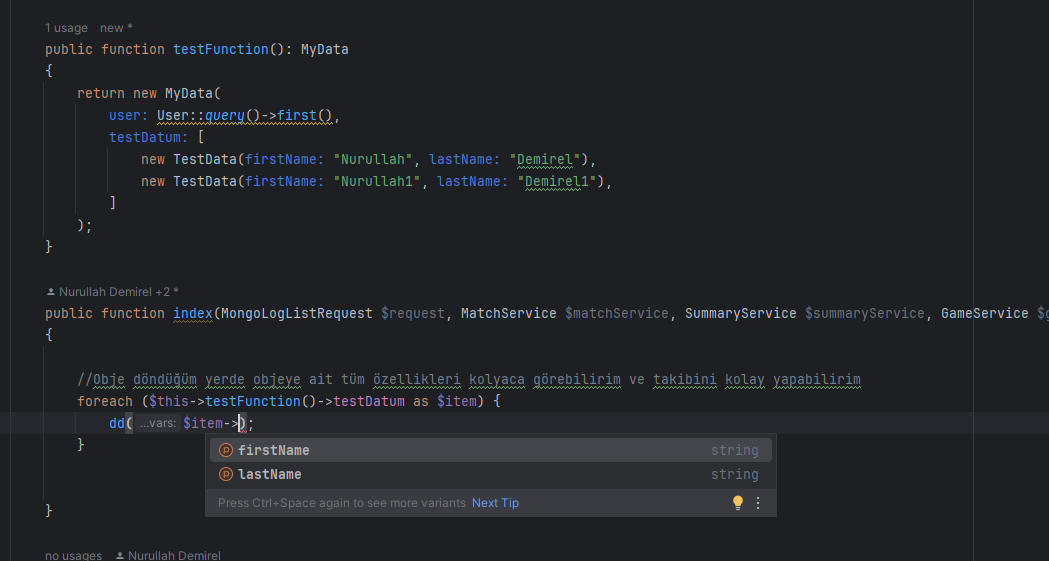Screen dimensions: 1049x561
Task: Click the User::query() call
Action: point(208,116)
